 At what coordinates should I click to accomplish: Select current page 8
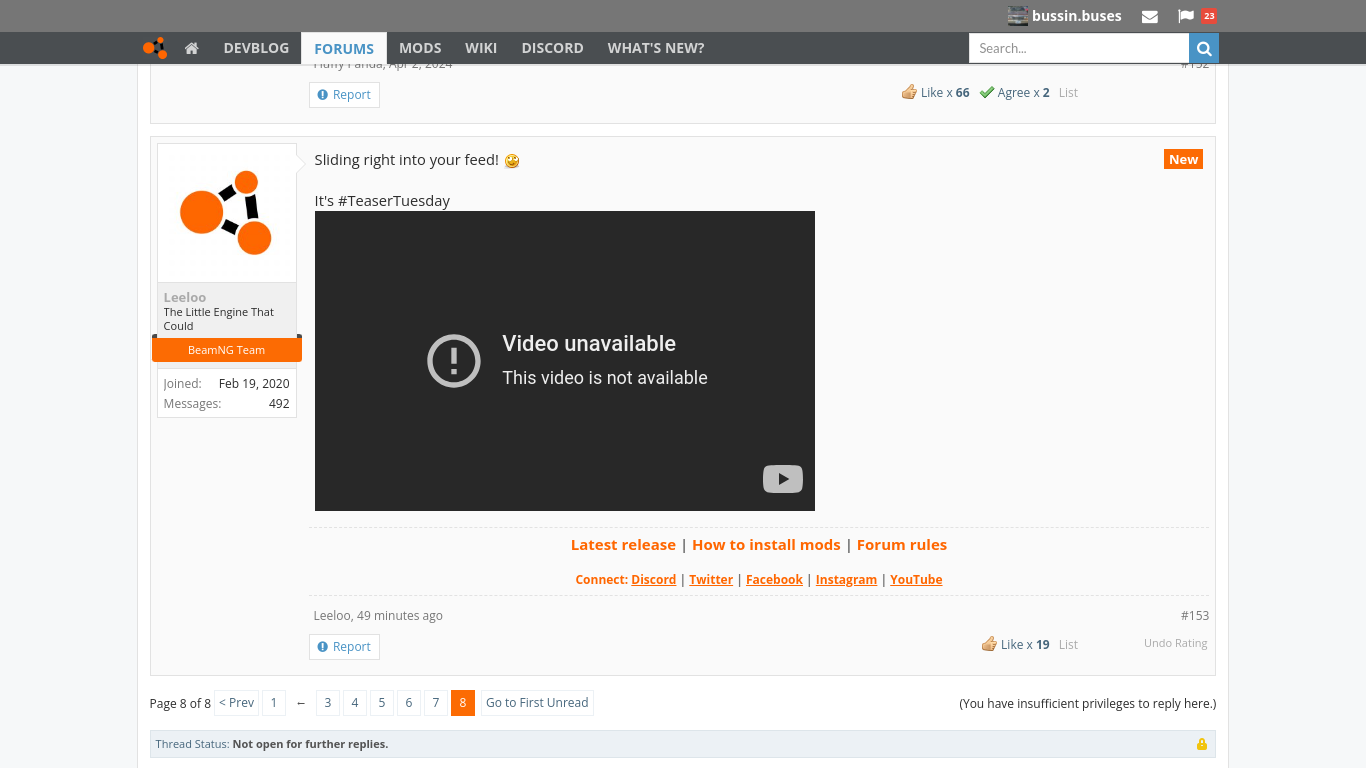tap(463, 703)
